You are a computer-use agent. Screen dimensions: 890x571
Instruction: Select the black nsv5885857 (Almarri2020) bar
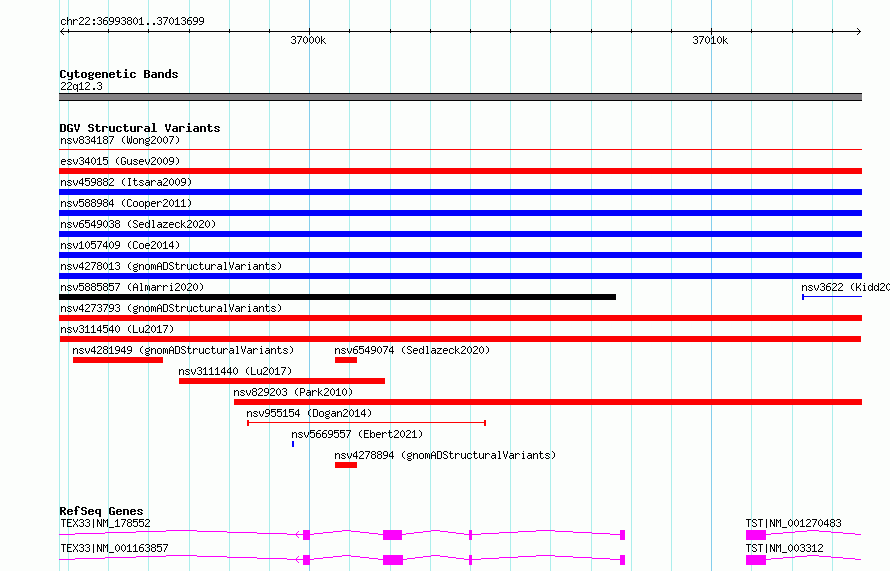[x=337, y=297]
